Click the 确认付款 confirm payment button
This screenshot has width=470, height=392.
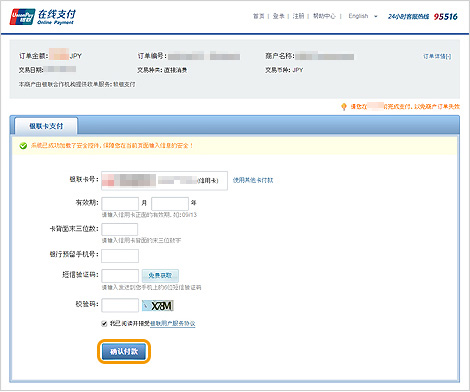[x=124, y=351]
